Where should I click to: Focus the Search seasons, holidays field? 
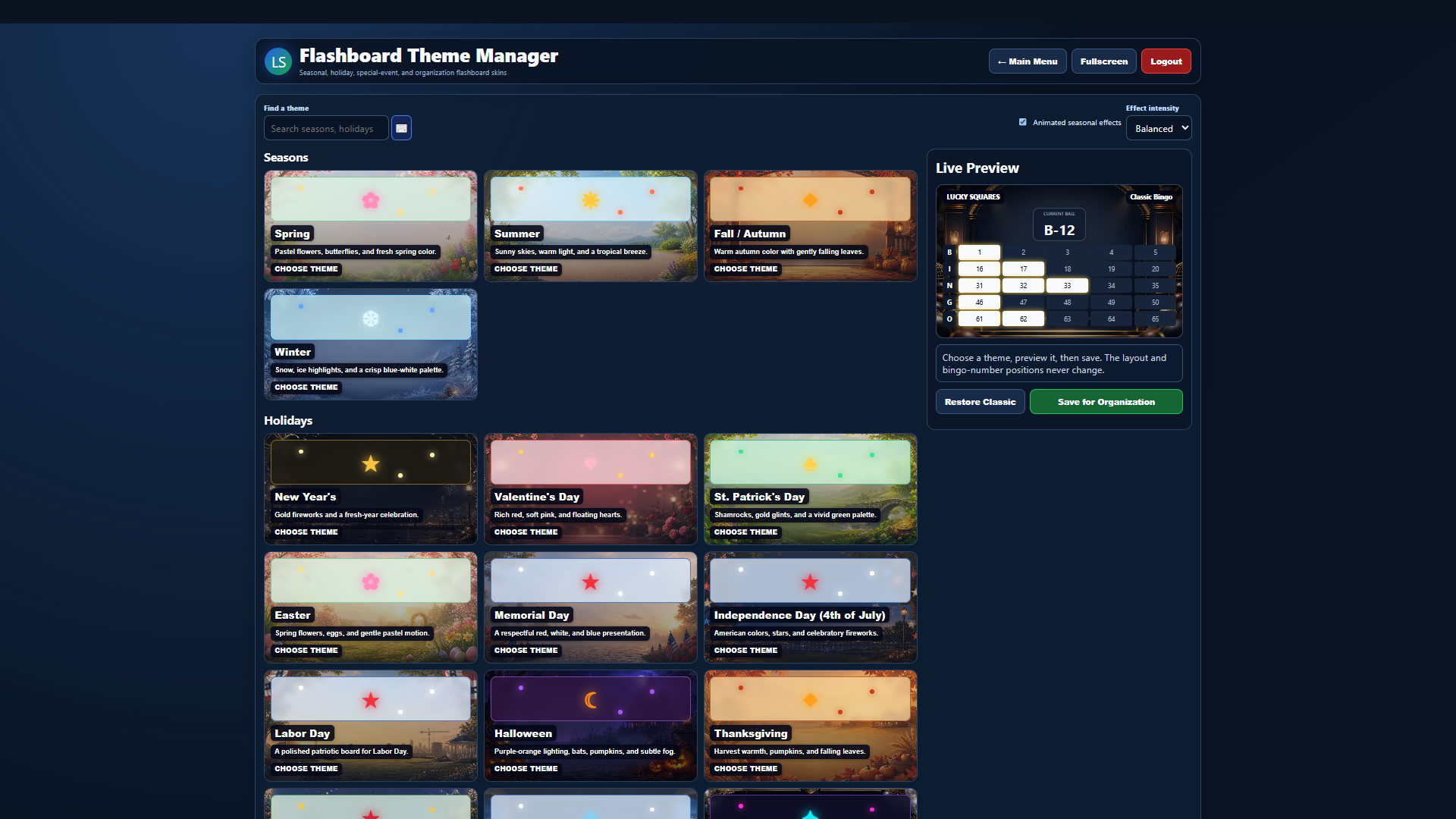coord(326,128)
